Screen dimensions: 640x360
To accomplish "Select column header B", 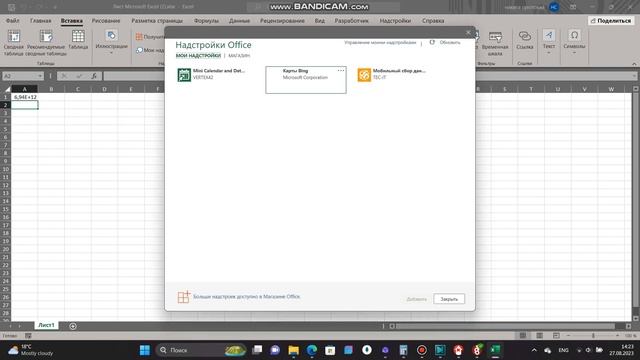I will click(51, 89).
